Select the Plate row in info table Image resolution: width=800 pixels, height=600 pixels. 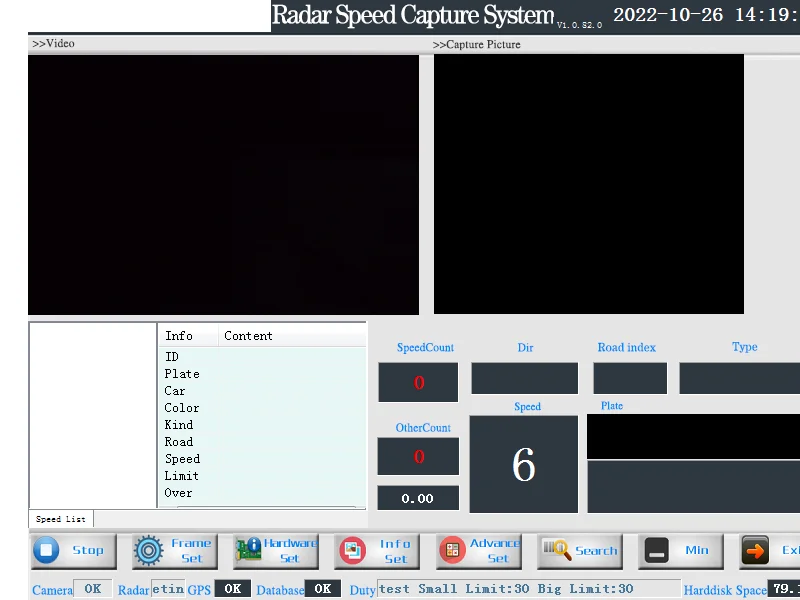(x=262, y=373)
